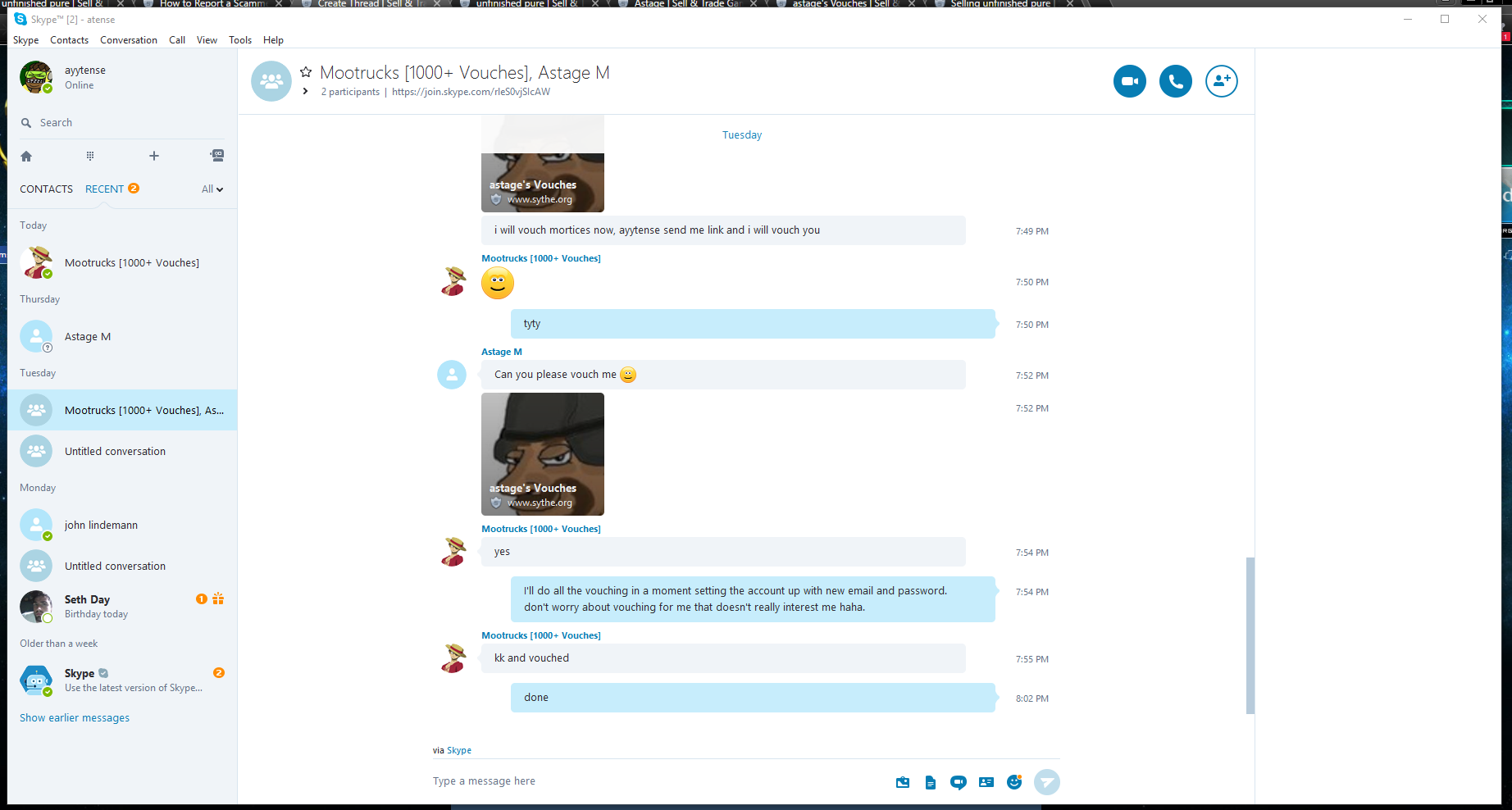Click the 2 participants link

click(350, 92)
